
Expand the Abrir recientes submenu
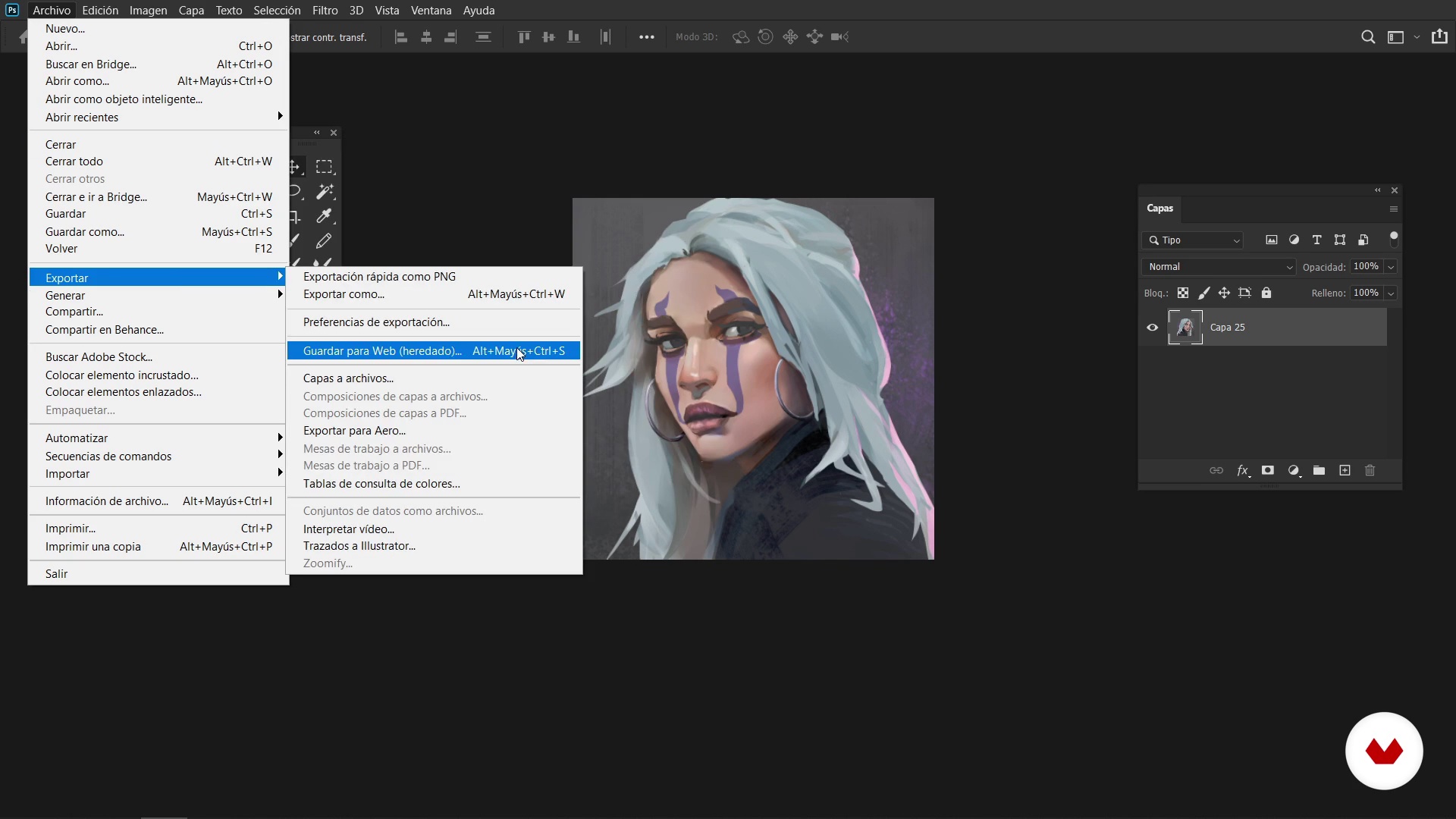click(158, 118)
